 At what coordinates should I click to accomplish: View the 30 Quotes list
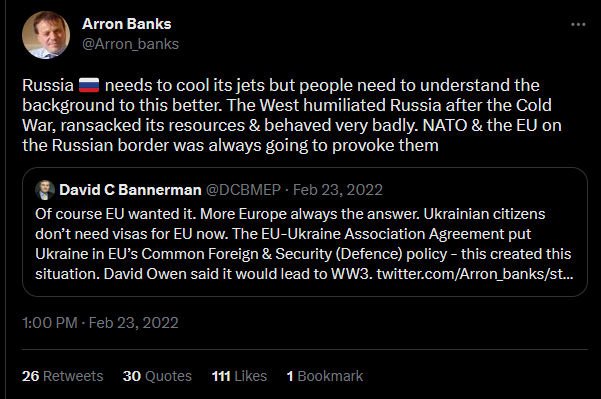pos(157,376)
